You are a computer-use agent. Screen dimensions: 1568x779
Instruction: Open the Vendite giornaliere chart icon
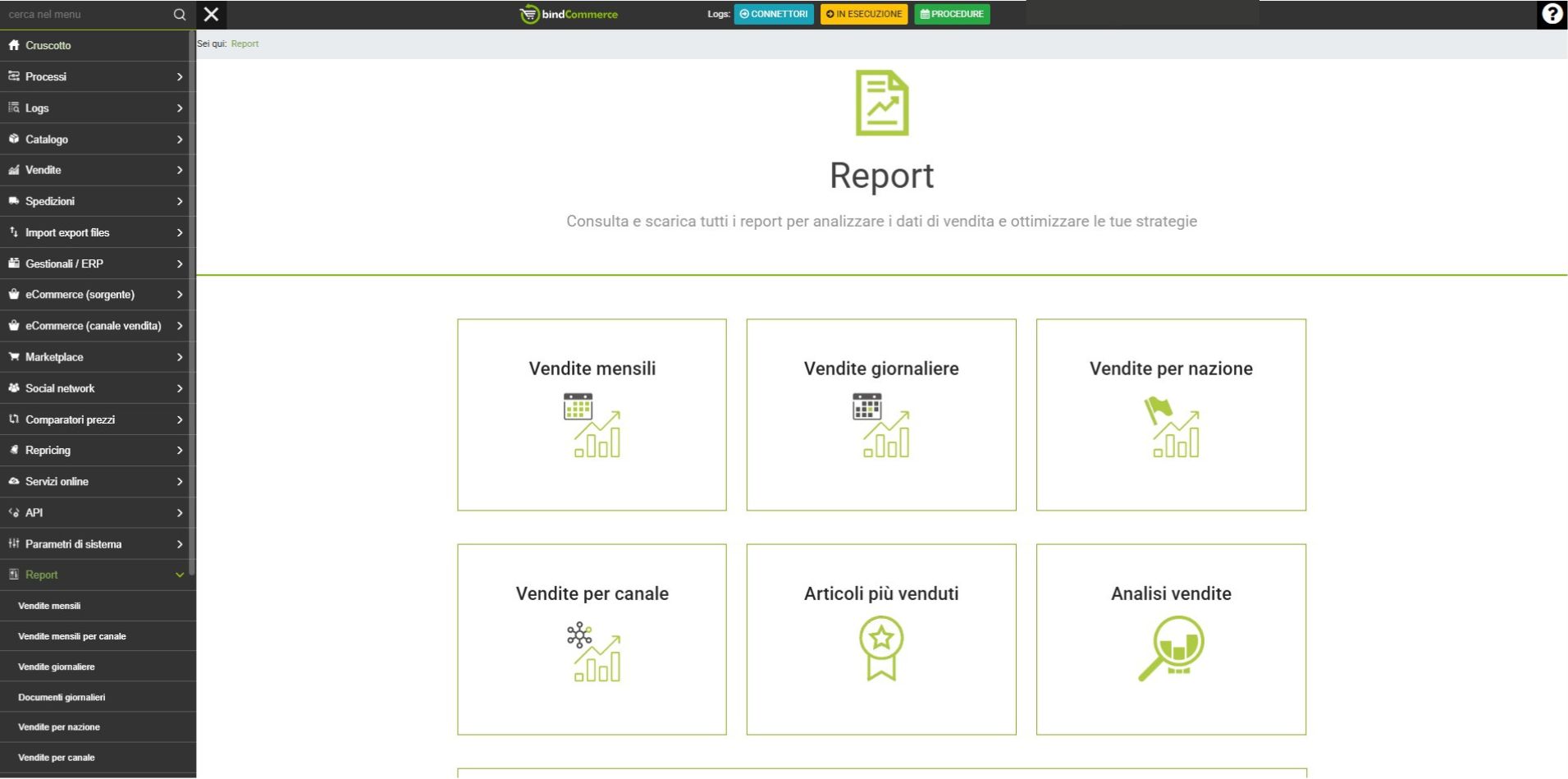[x=880, y=425]
